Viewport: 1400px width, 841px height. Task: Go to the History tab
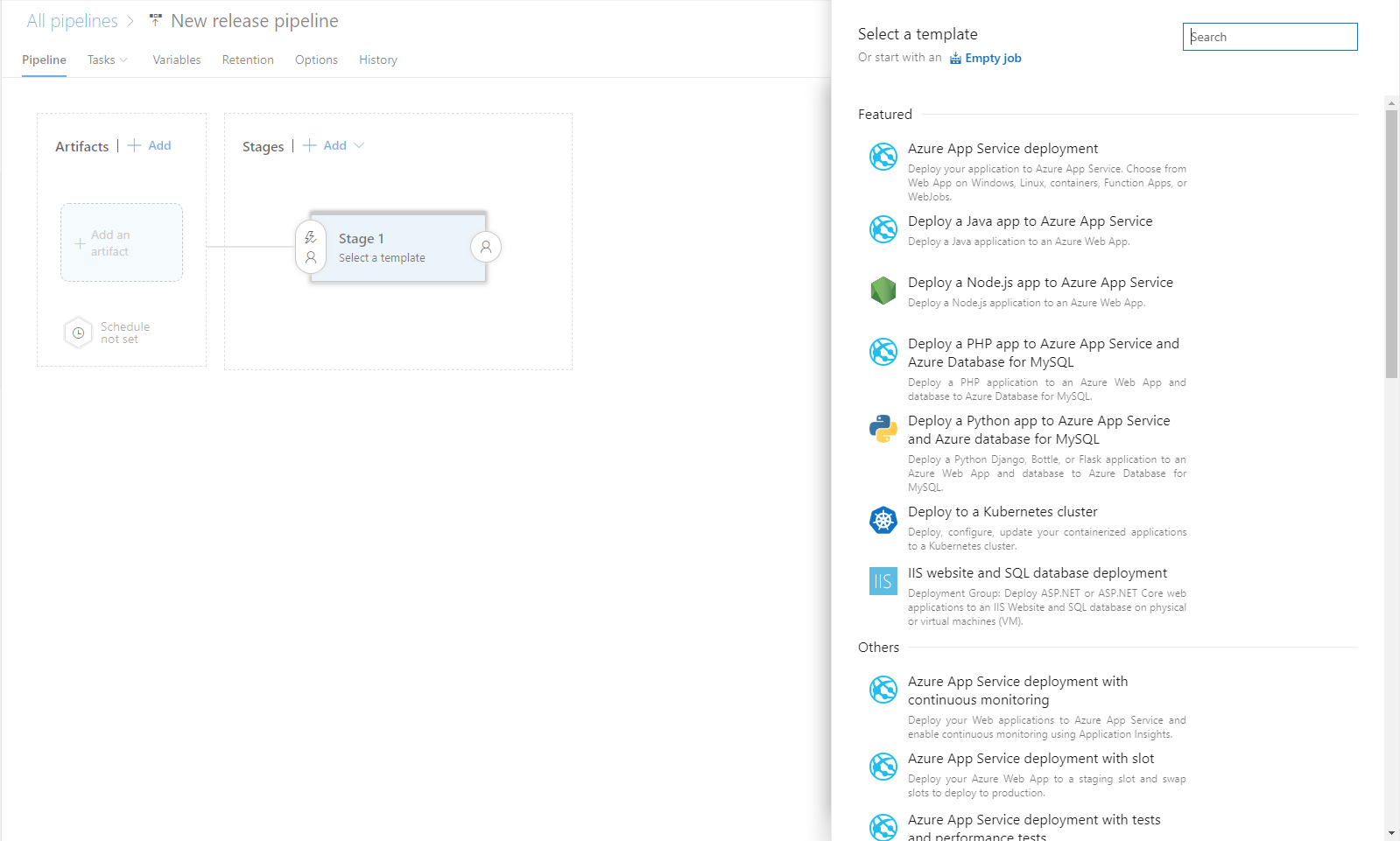377,60
